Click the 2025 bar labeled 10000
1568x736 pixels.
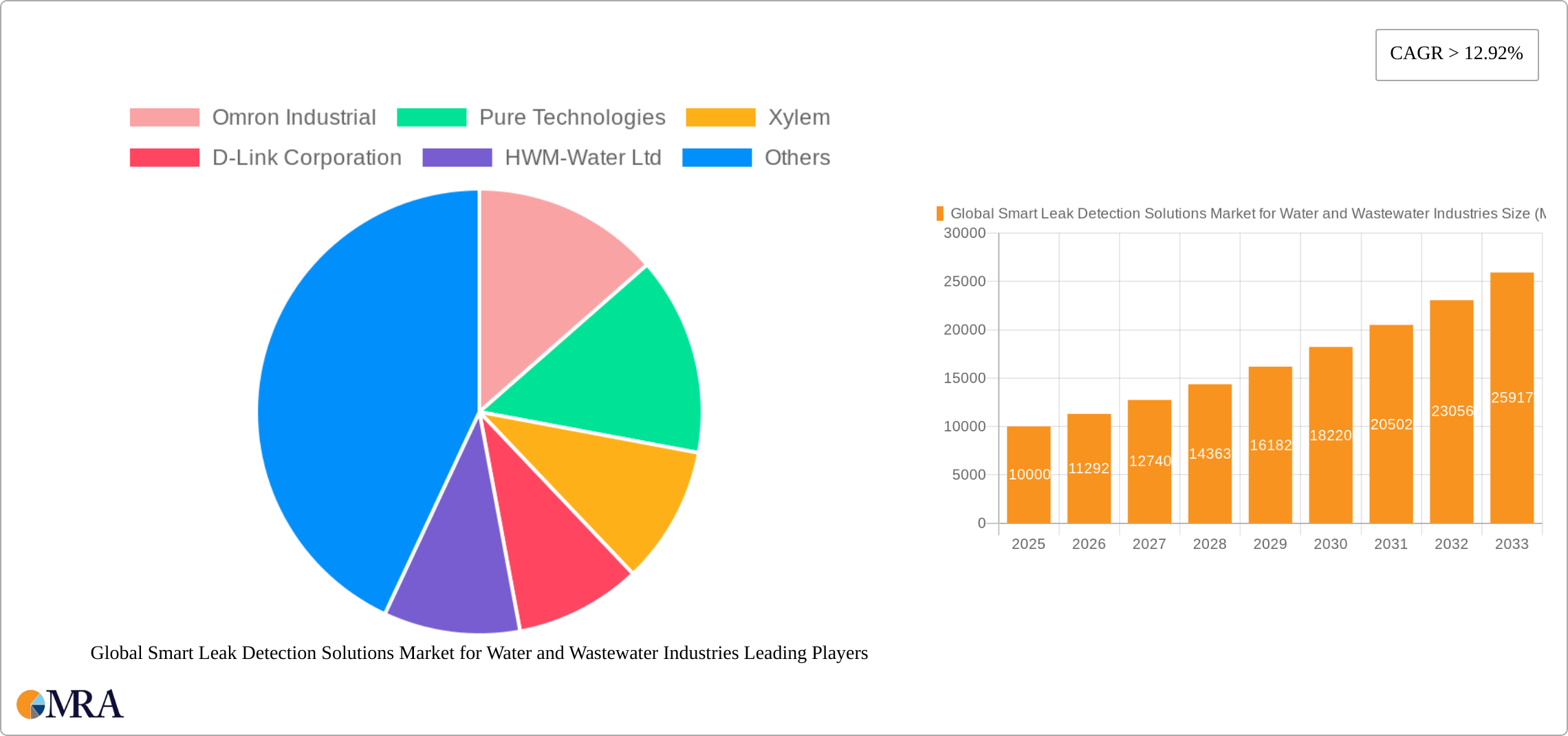(x=1029, y=475)
